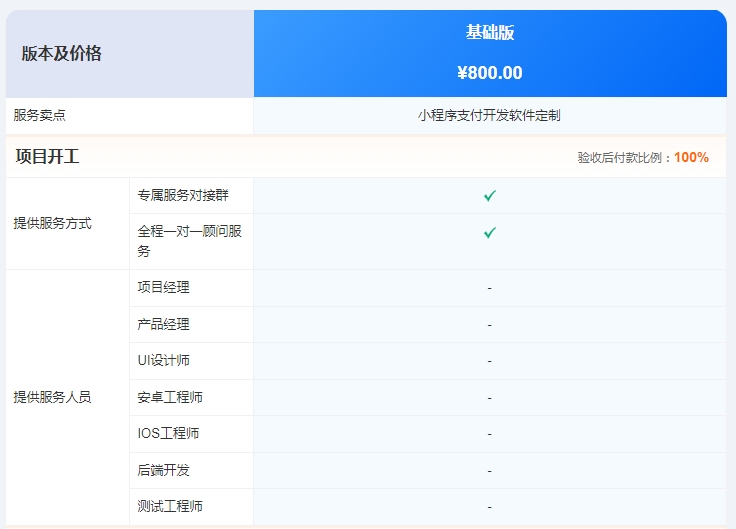The width and height of the screenshot is (736, 529).
Task: Click the 测试工程师 row label
Action: point(170,506)
